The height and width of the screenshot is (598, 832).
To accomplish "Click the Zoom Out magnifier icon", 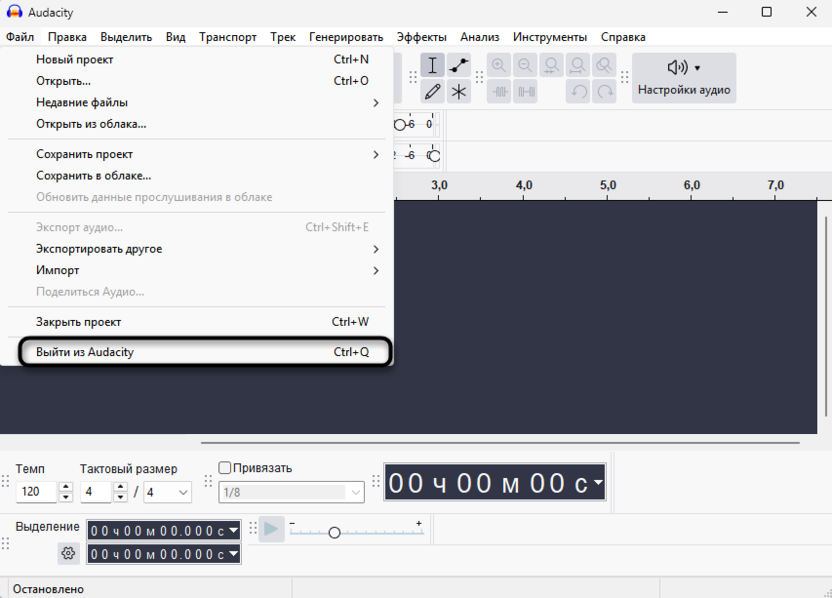I will (524, 66).
